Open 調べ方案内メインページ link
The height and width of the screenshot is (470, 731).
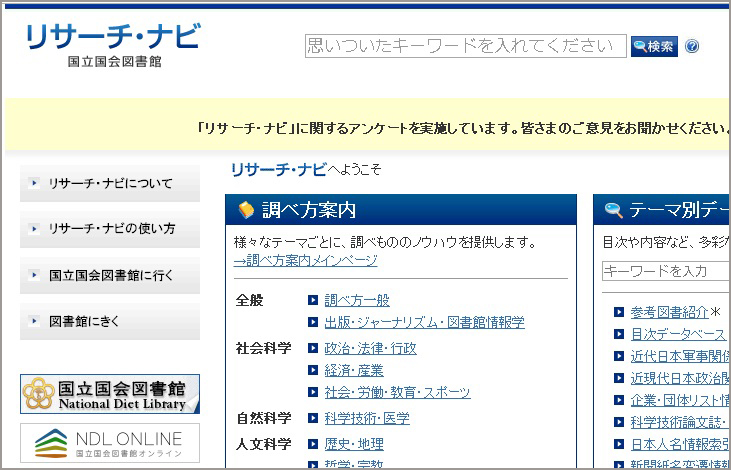306,260
